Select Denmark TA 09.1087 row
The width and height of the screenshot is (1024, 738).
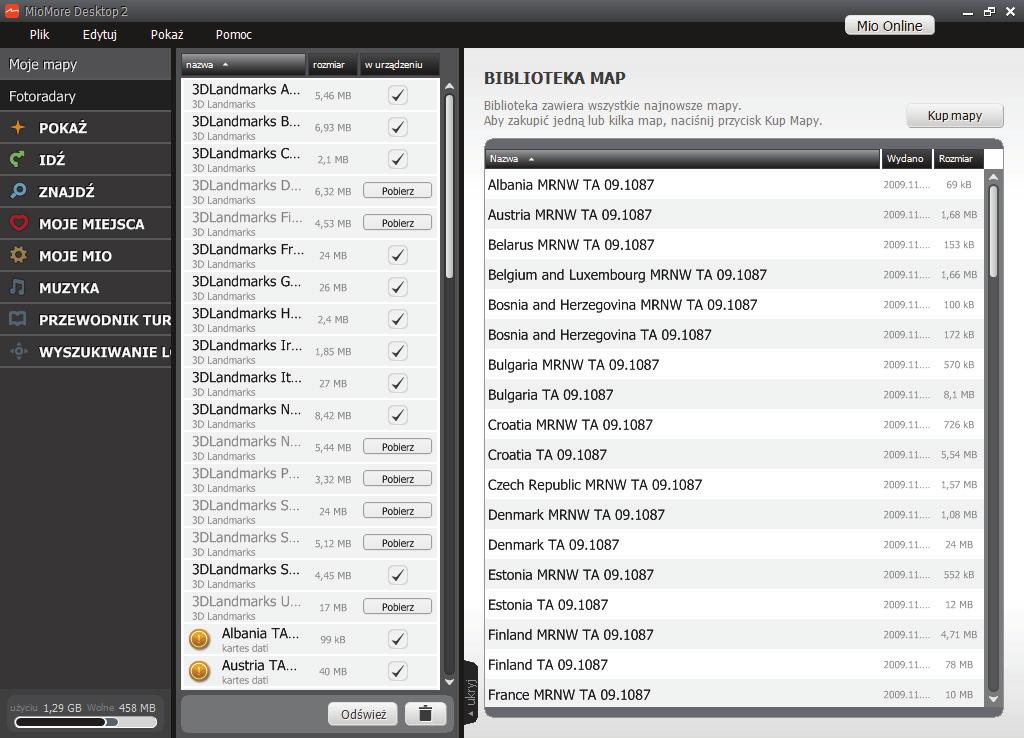coord(734,545)
